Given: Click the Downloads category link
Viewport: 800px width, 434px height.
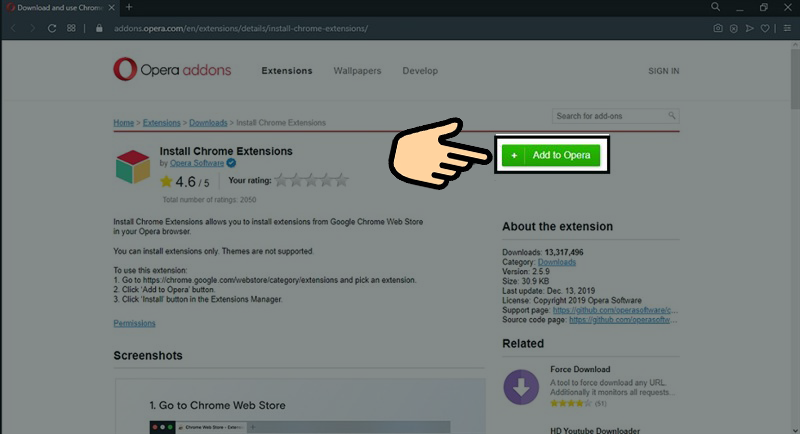Looking at the screenshot, I should tap(557, 262).
